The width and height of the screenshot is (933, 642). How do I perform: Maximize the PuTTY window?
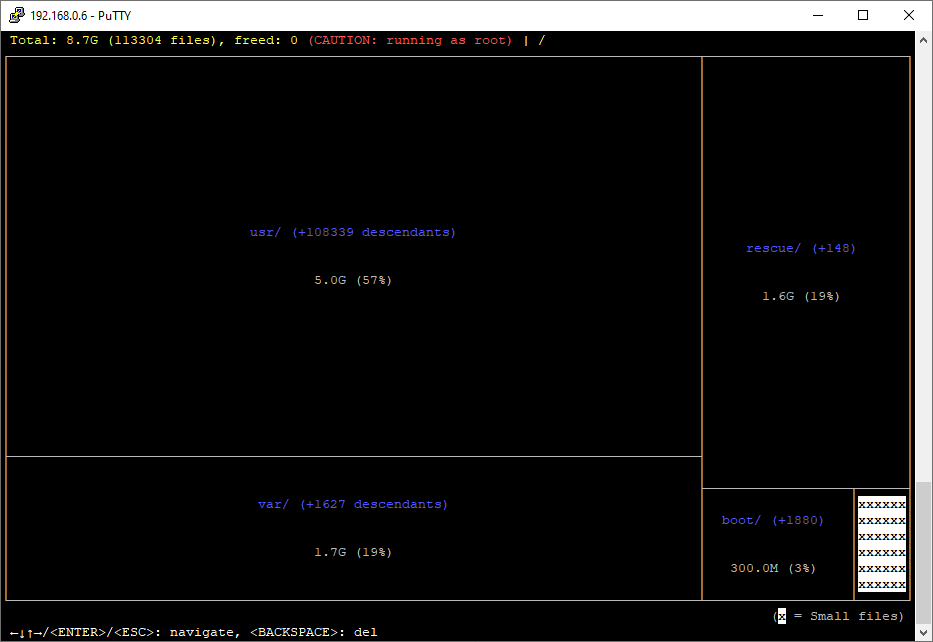pyautogui.click(x=863, y=15)
